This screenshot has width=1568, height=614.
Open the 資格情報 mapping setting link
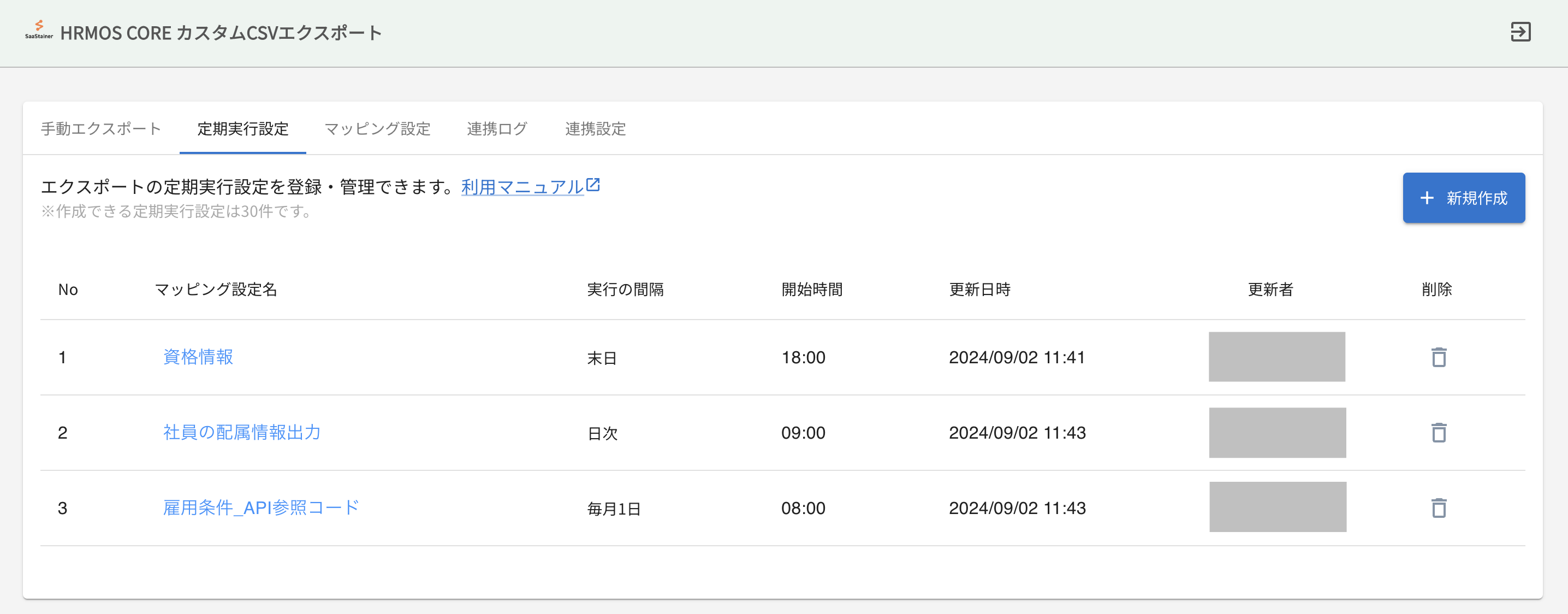(x=197, y=358)
